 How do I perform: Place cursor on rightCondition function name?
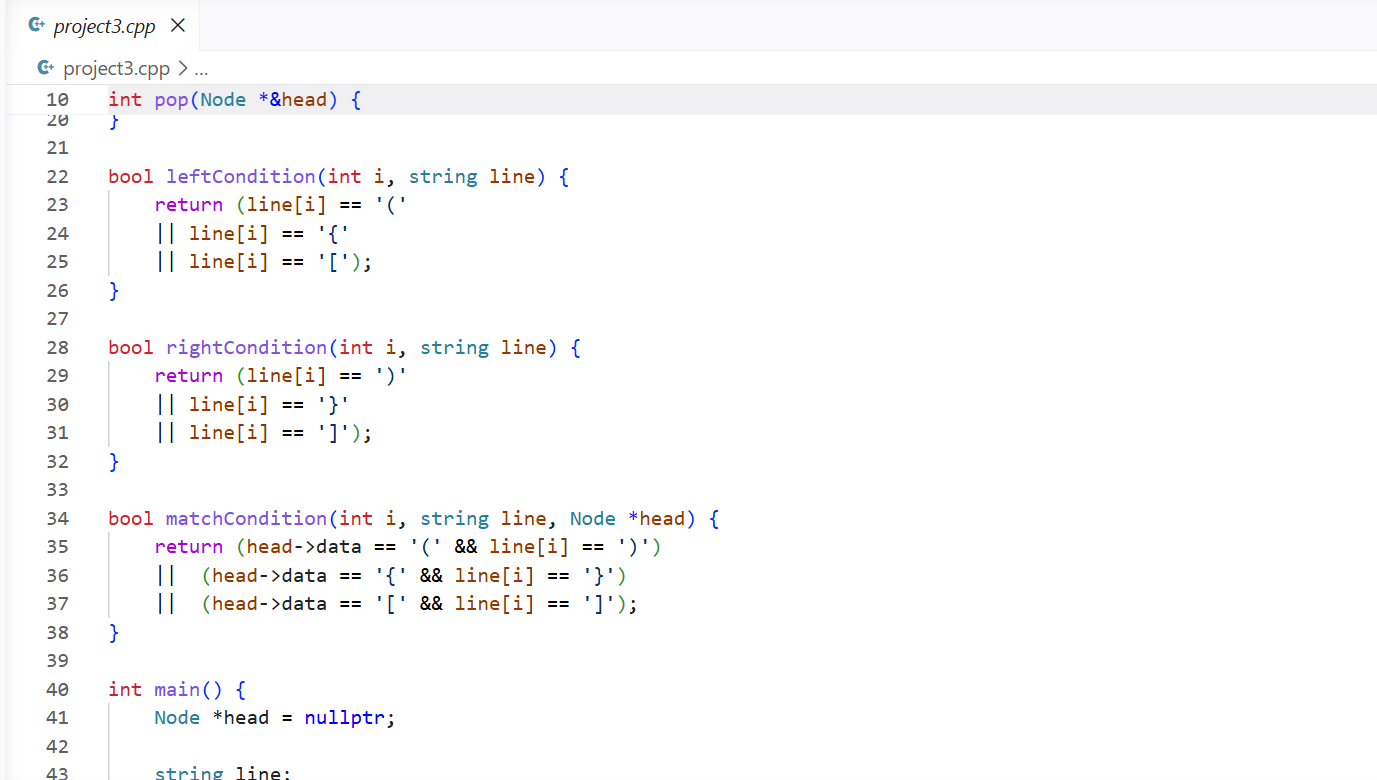[247, 348]
